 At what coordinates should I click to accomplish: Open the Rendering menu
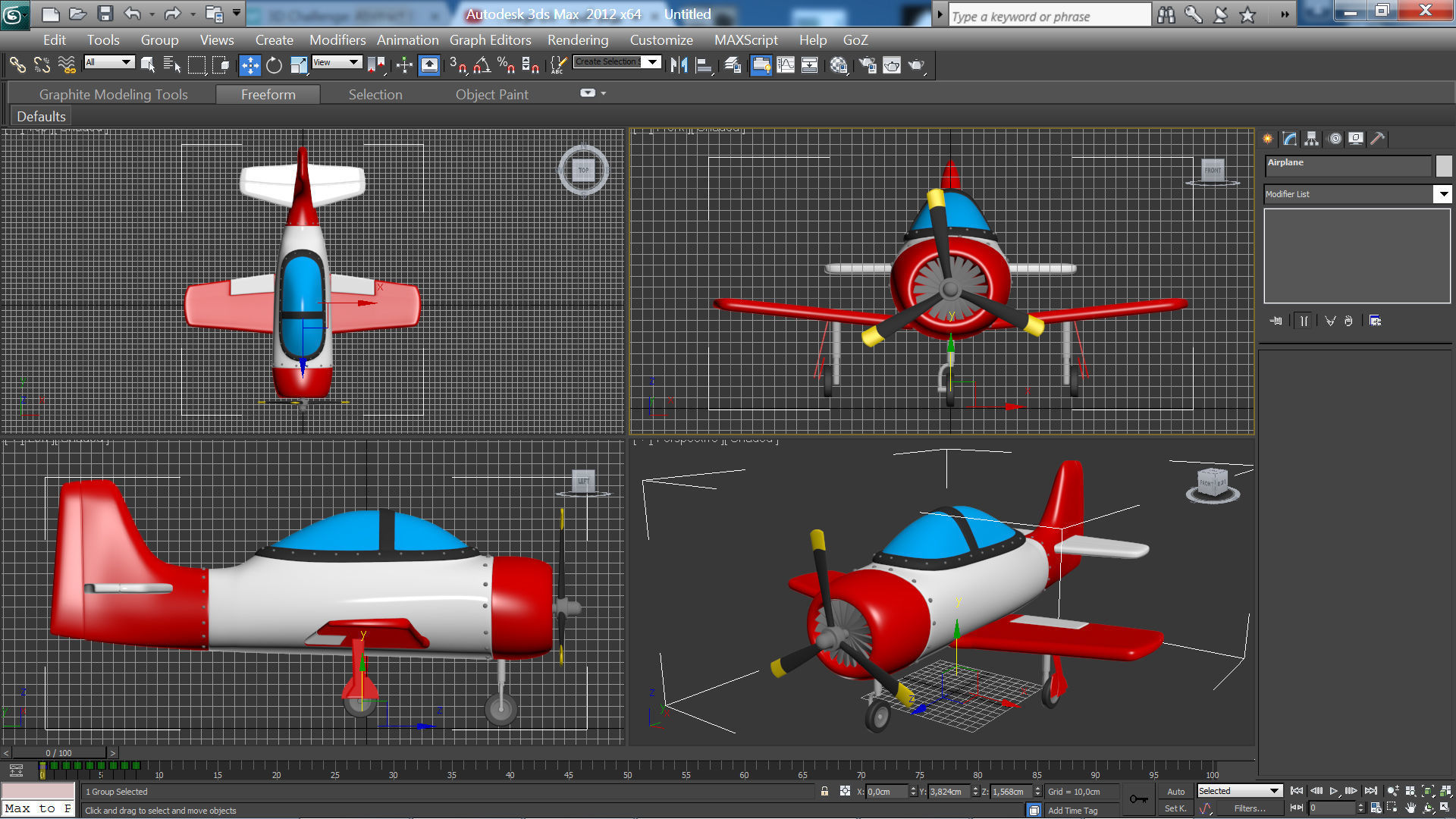point(578,39)
